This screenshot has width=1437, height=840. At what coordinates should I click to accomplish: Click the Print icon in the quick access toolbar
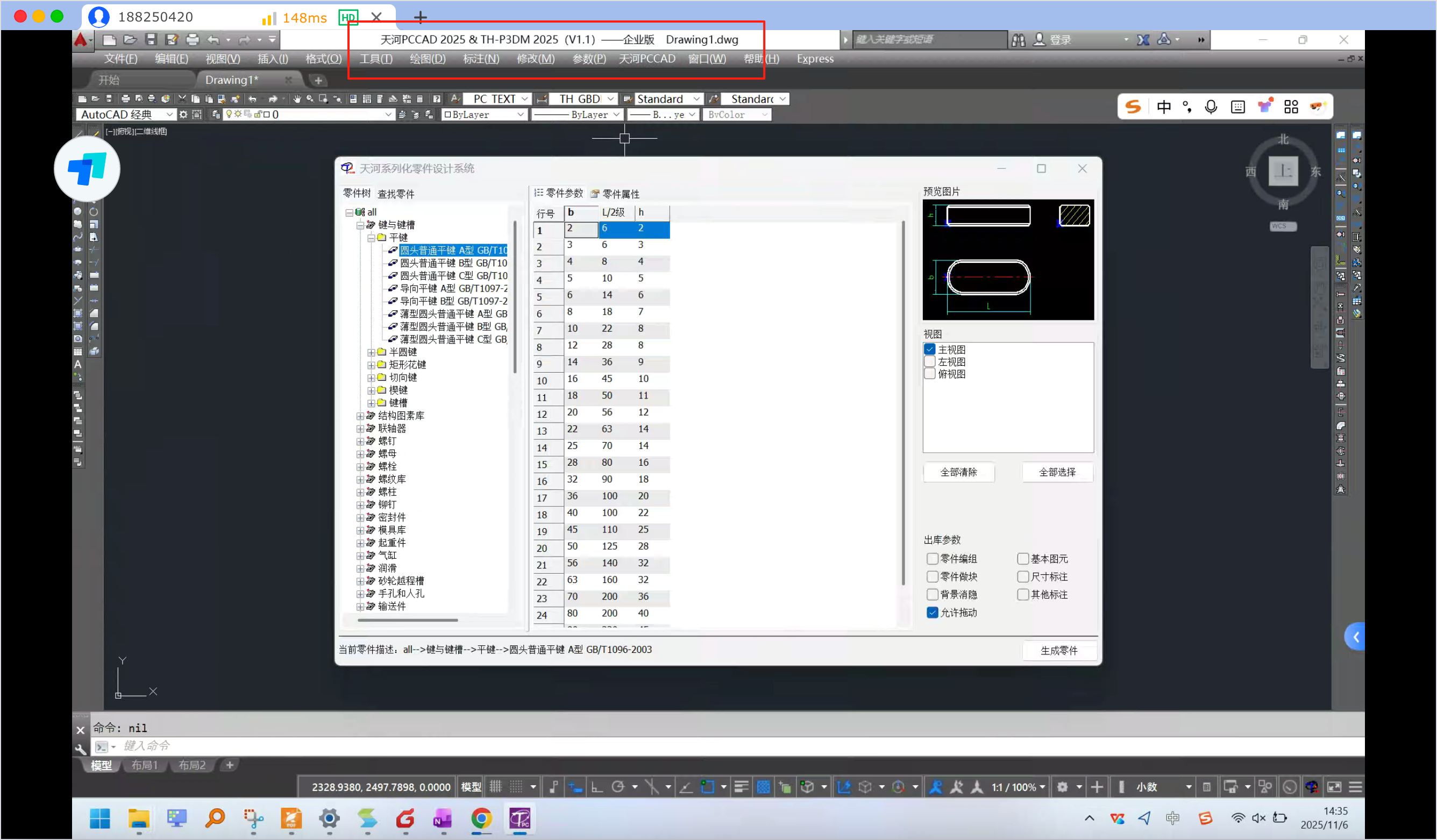pos(193,39)
